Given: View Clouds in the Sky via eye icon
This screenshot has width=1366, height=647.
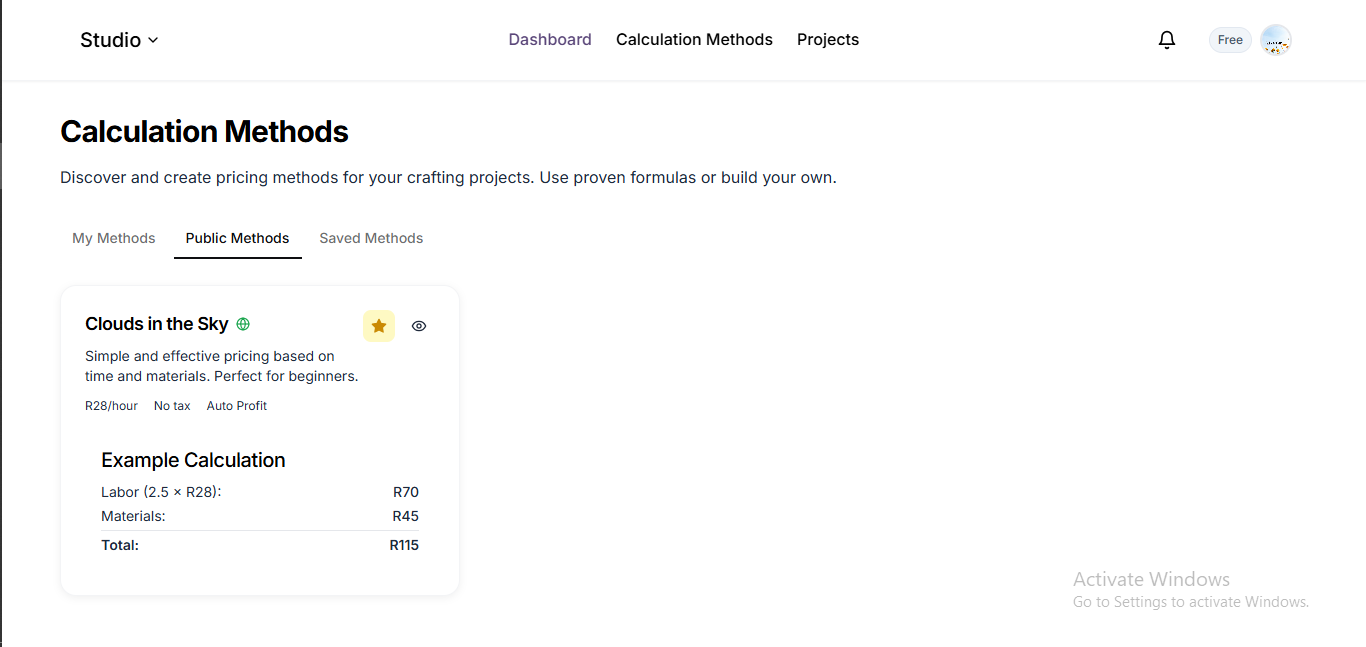Looking at the screenshot, I should [x=419, y=326].
